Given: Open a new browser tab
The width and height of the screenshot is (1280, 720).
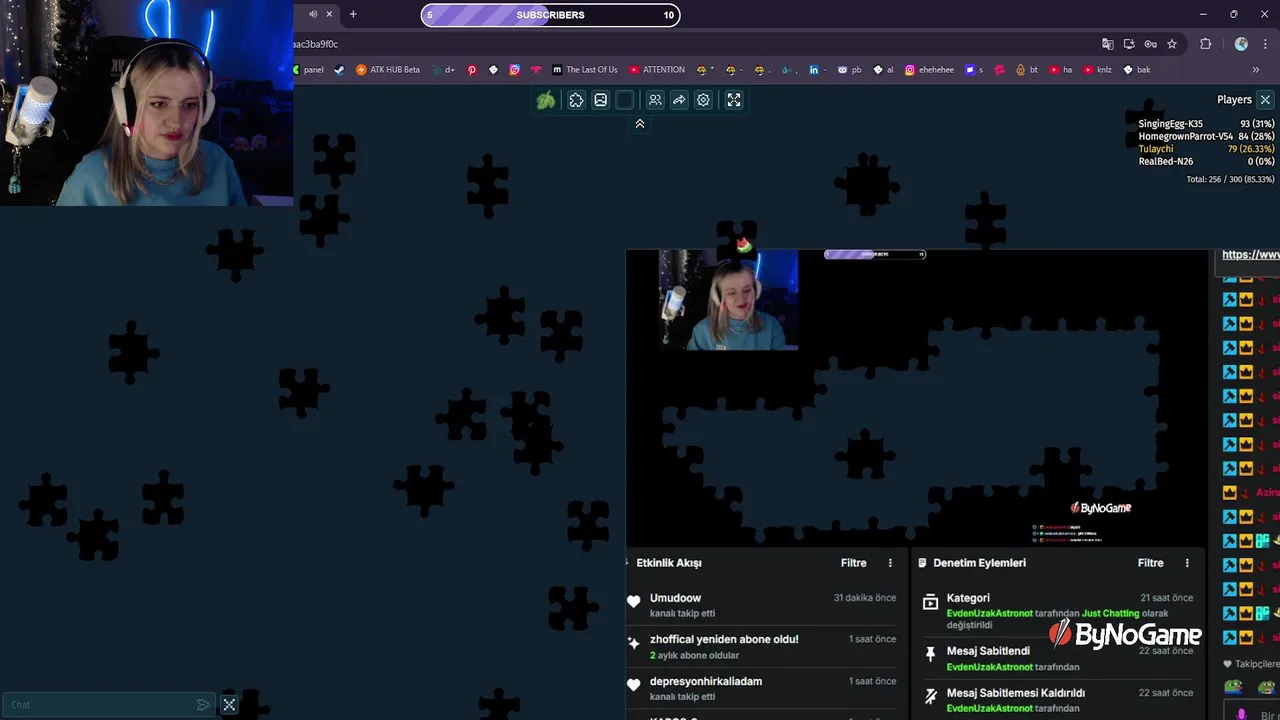Looking at the screenshot, I should (x=353, y=14).
